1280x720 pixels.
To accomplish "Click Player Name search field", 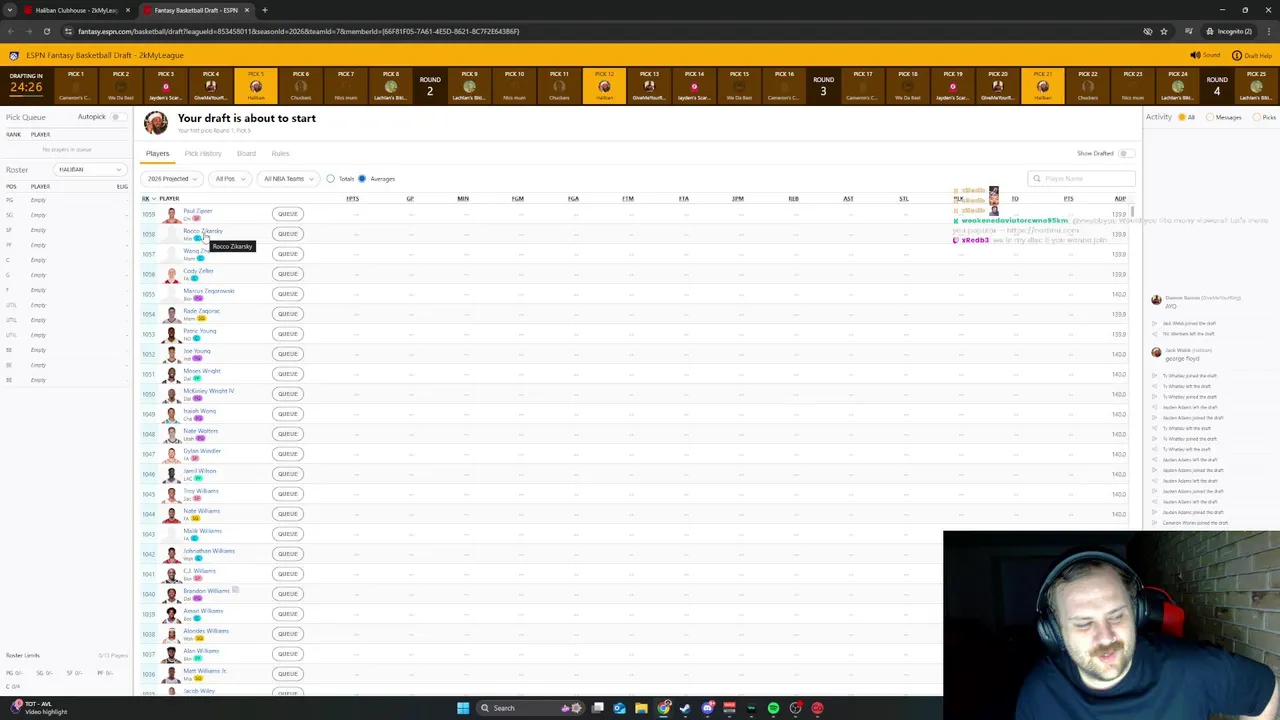I will pos(1081,179).
